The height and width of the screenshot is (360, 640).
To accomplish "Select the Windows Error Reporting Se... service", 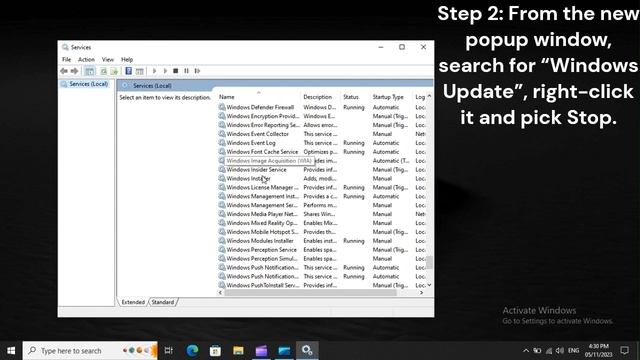I will coord(263,125).
